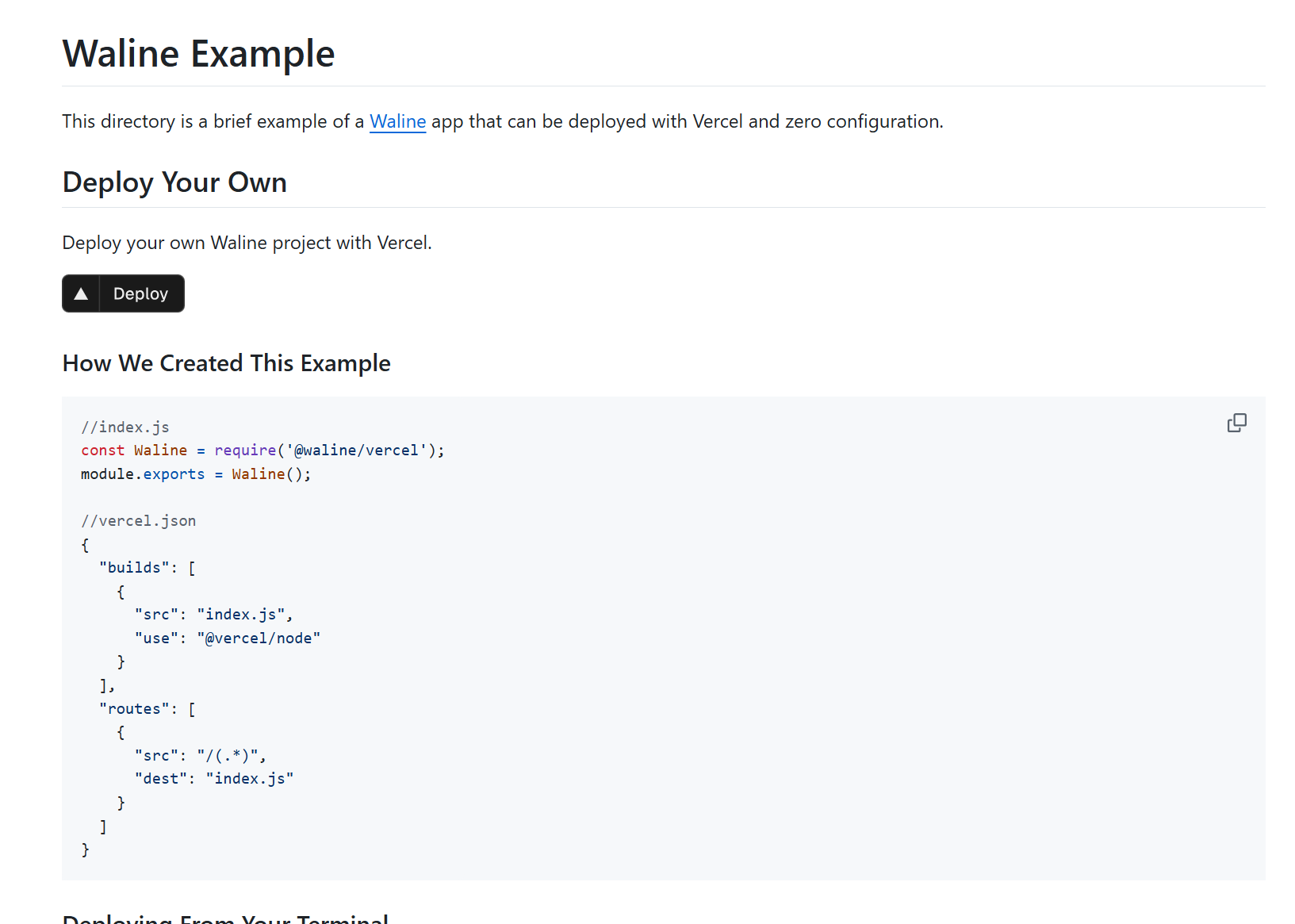Click the "src": "index.js" line
The height and width of the screenshot is (924, 1295).
coord(213,615)
